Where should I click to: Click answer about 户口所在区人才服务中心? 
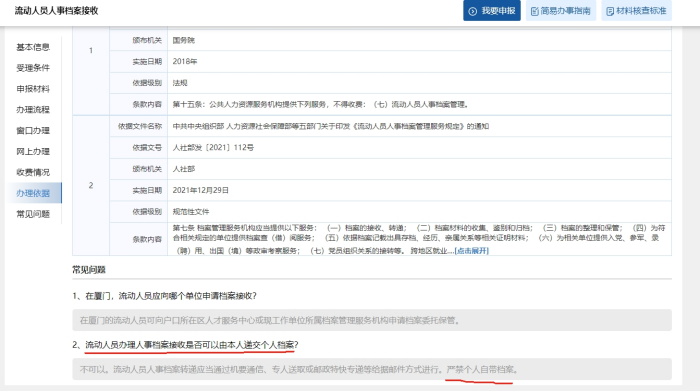point(372,320)
